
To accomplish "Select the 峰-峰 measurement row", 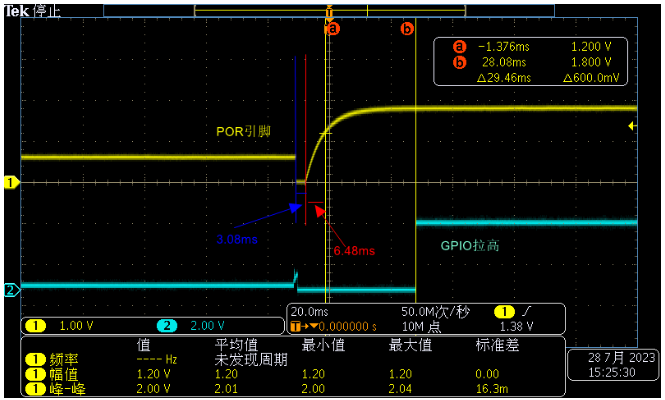I will coord(293,389).
